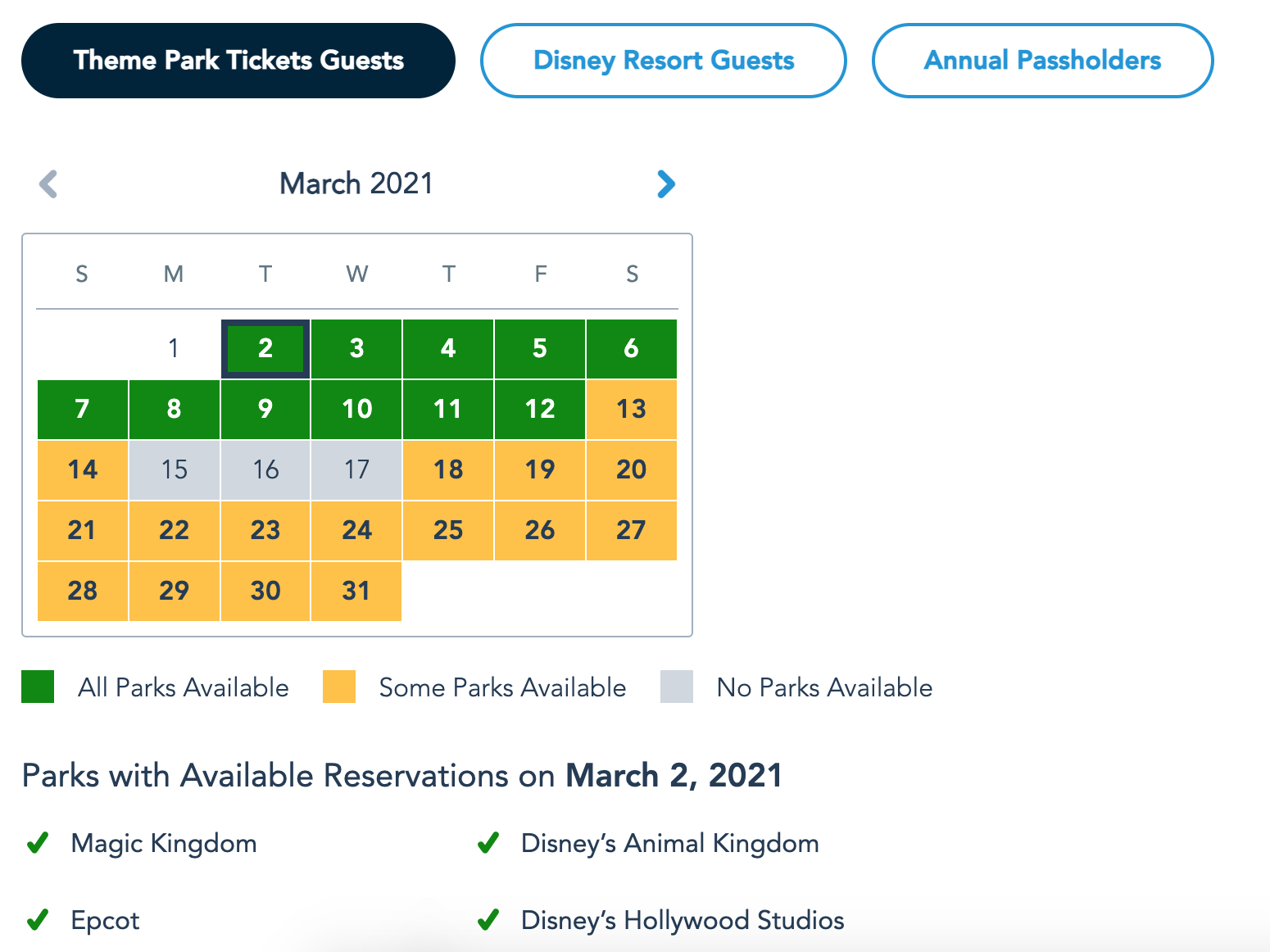Viewport: 1270px width, 952px height.
Task: Advance to next month with right chevron
Action: pos(666,184)
